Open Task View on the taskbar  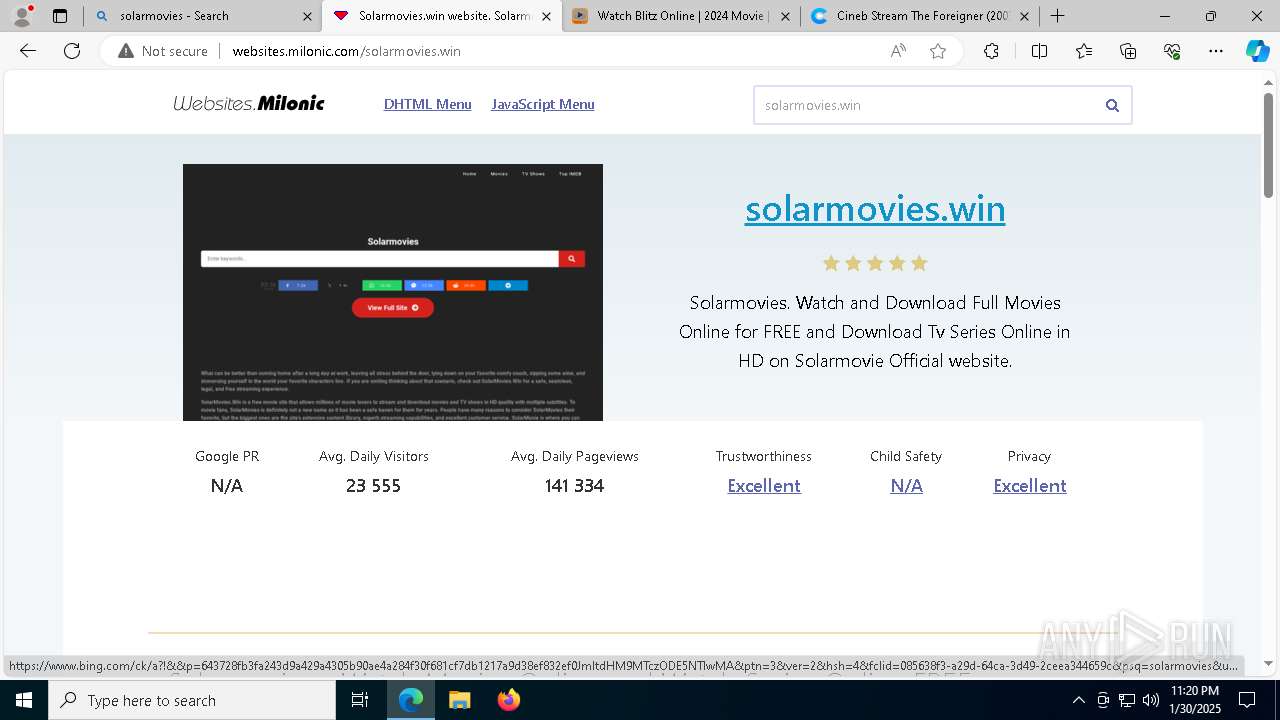pos(361,700)
